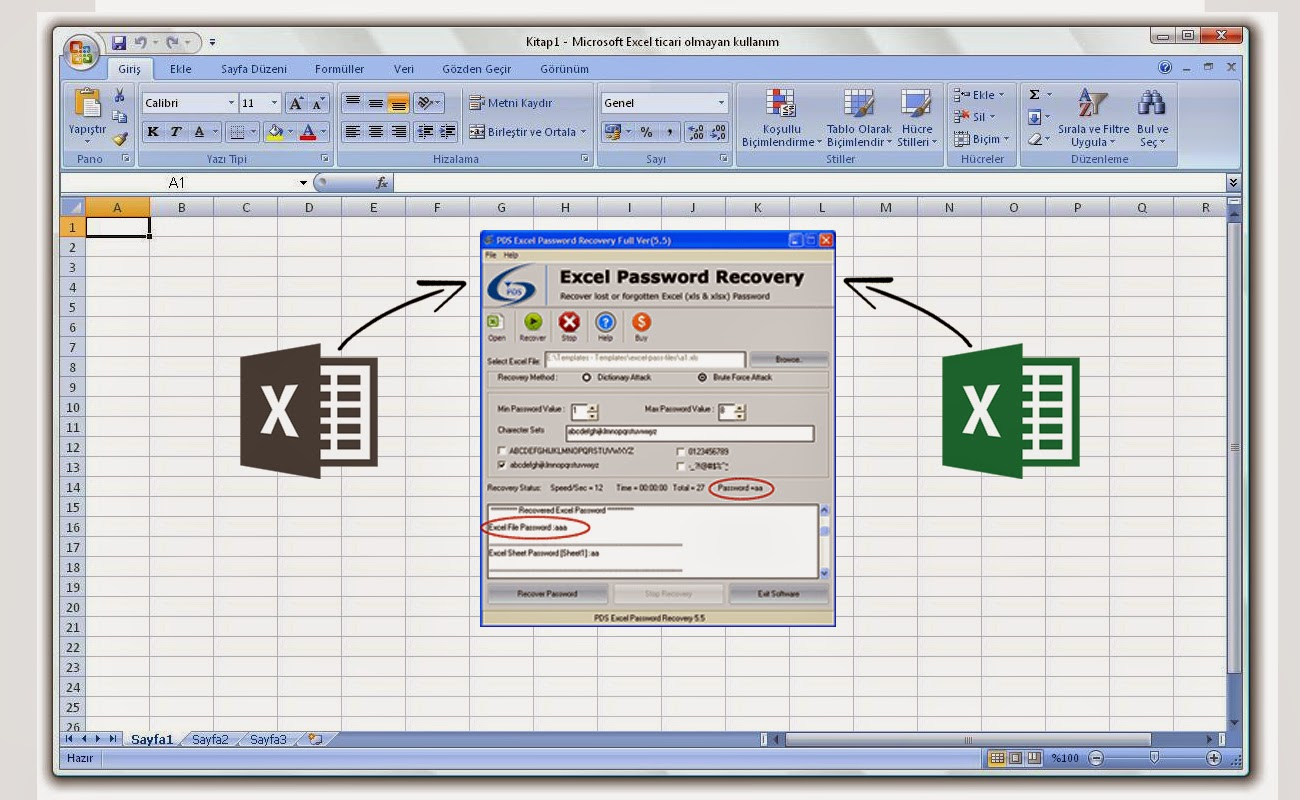Click the Recover Password button
Viewport: 1300px width, 800px height.
click(549, 593)
